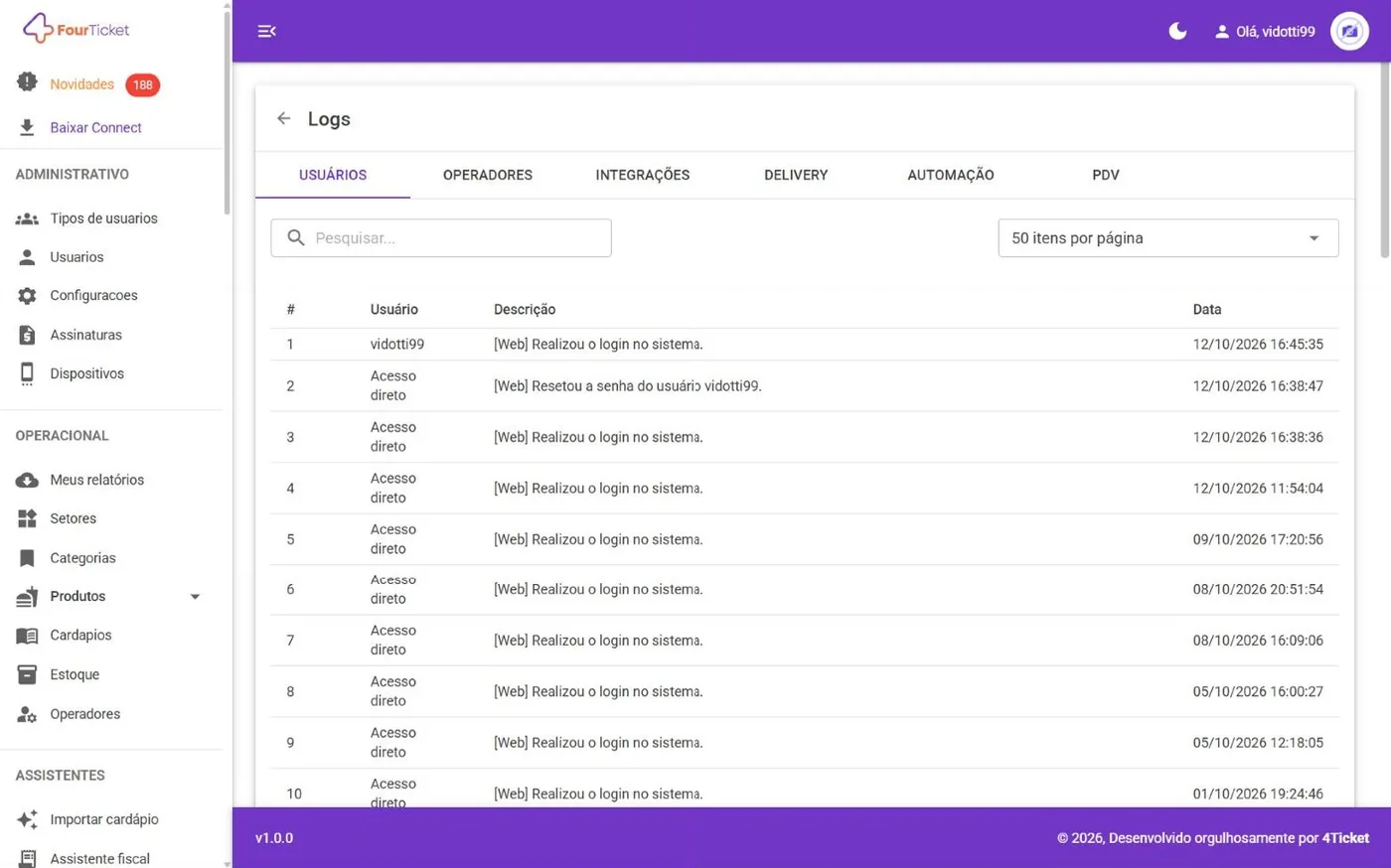1391x868 pixels.
Task: Click the Categorias bookmark icon
Action: coord(27,558)
